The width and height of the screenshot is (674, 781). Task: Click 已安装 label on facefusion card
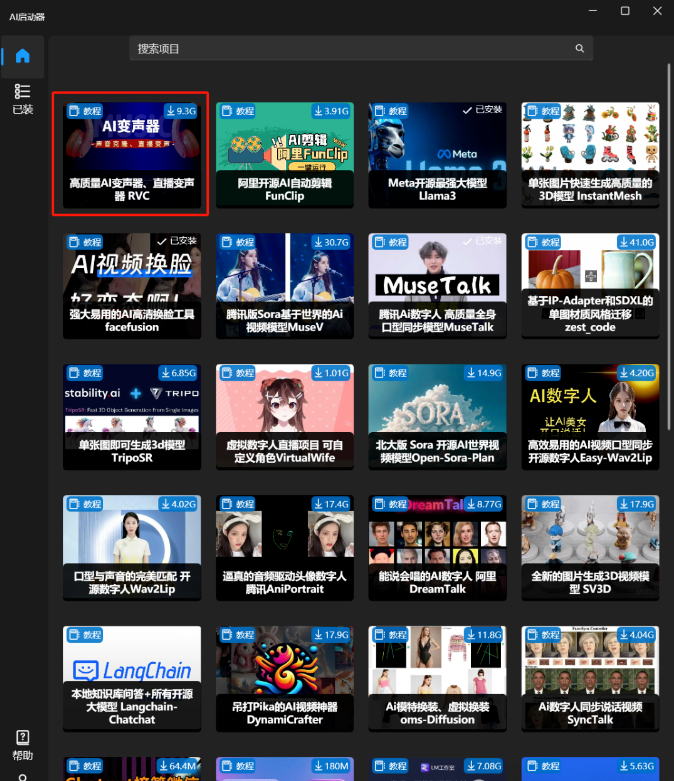[x=177, y=241]
